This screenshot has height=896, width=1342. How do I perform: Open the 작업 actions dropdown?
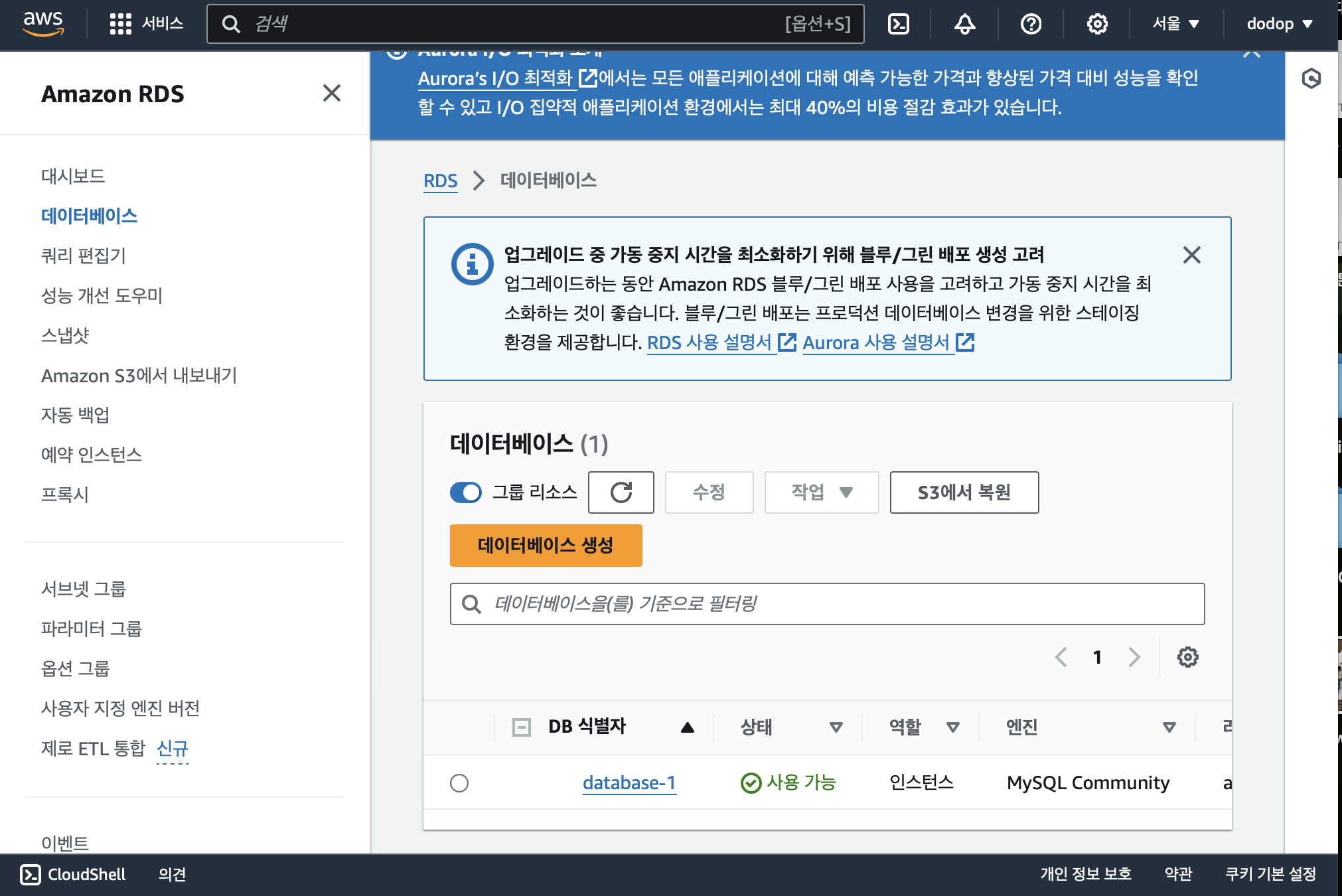tap(821, 492)
